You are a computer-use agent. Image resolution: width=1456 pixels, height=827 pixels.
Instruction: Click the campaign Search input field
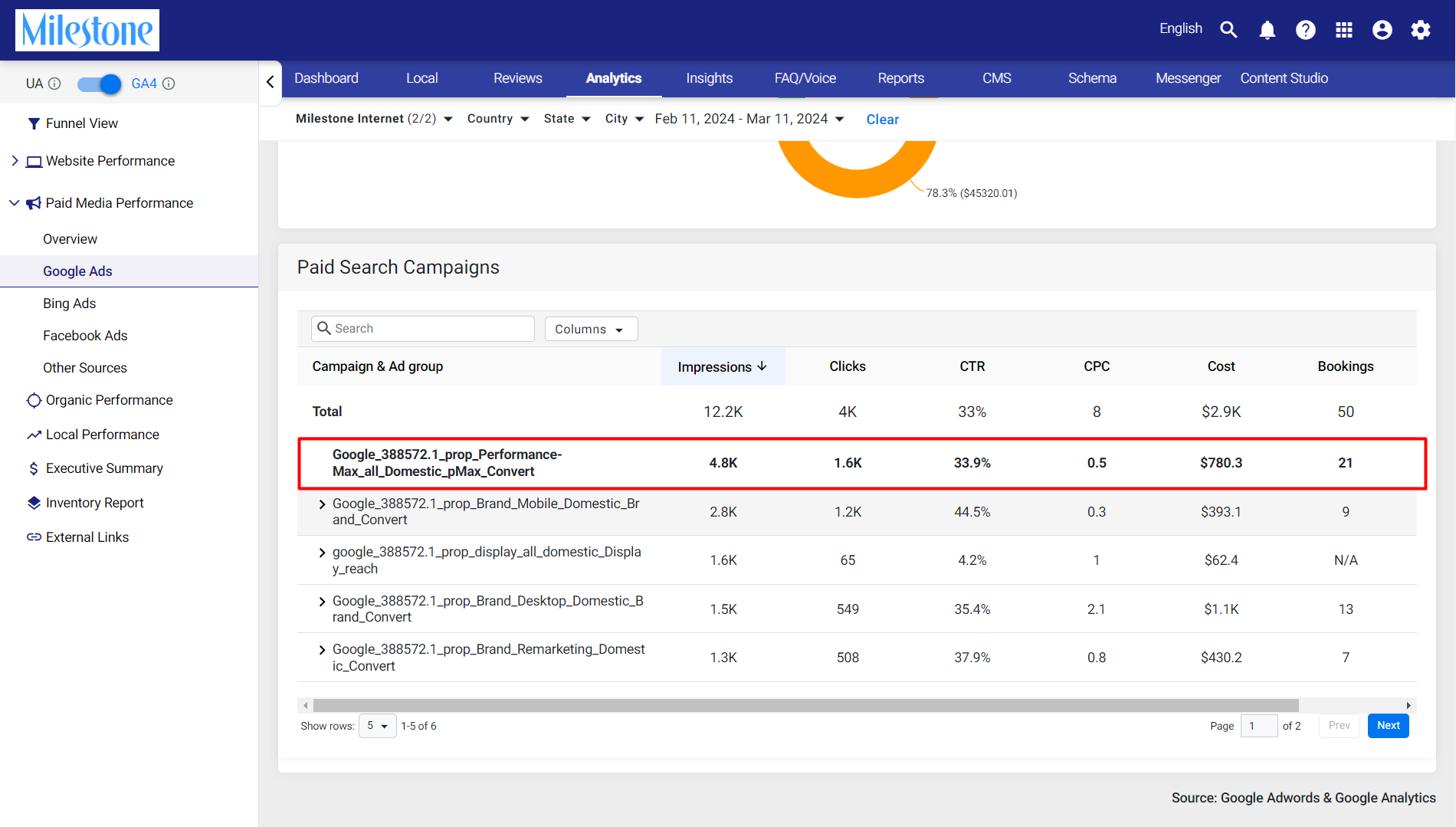click(x=423, y=329)
